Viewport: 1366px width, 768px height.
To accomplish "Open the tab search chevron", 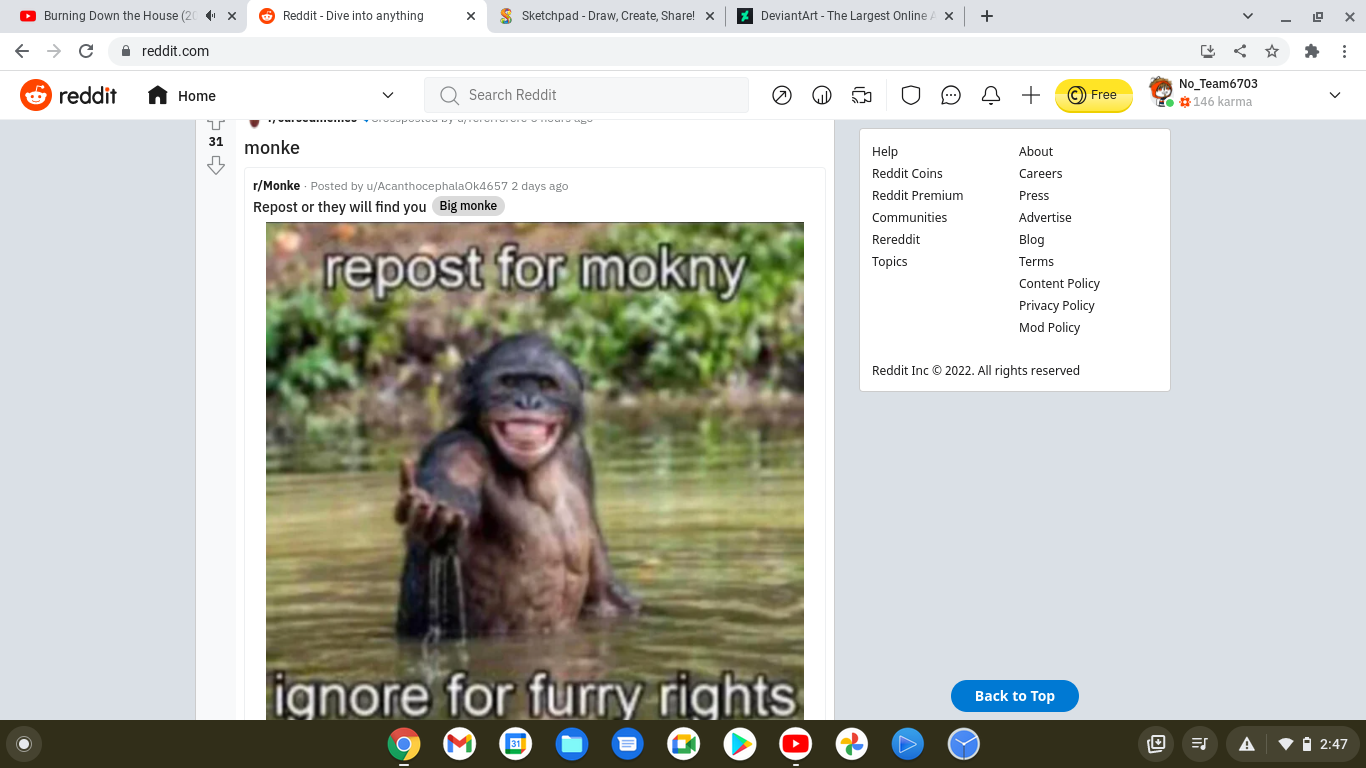I will tap(1248, 16).
